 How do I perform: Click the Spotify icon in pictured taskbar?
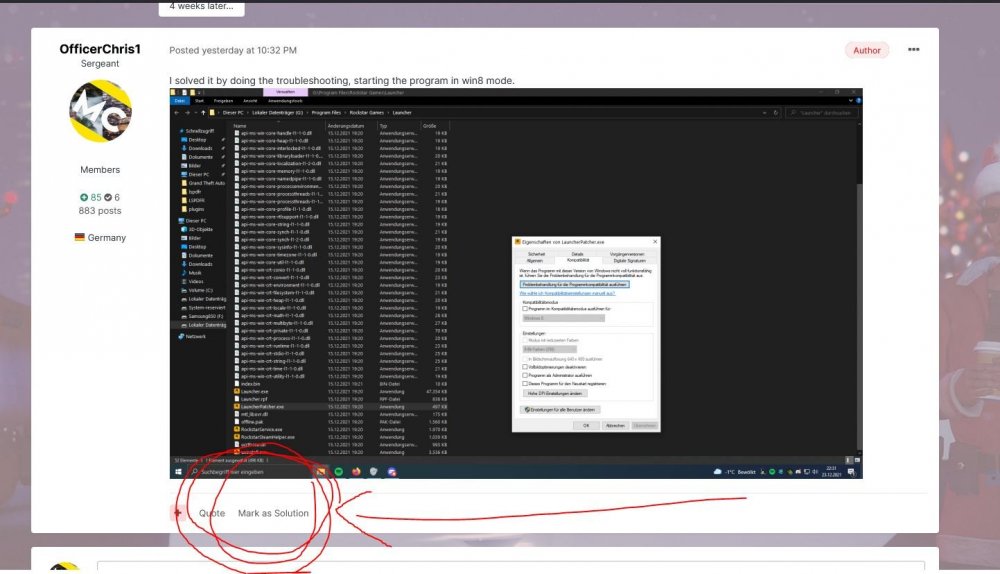(339, 472)
